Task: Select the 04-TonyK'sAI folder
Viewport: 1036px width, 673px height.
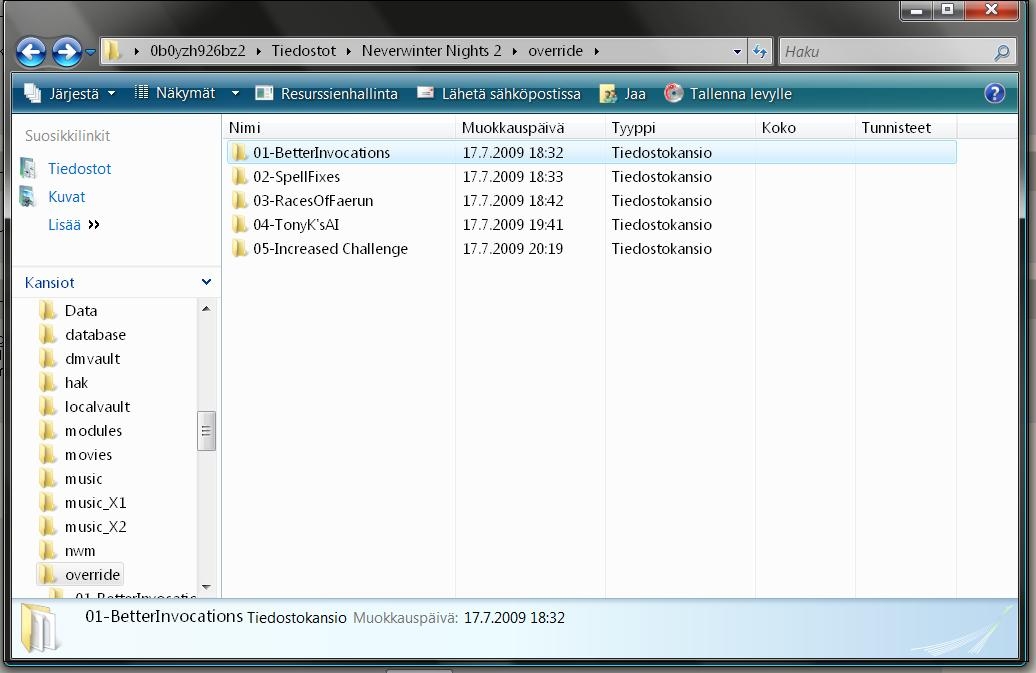Action: coord(296,225)
